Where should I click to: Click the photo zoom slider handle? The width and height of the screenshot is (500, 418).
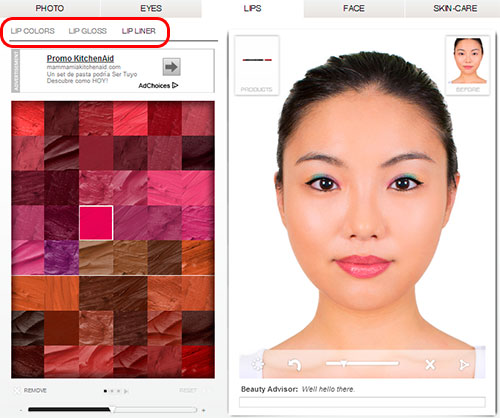[344, 364]
